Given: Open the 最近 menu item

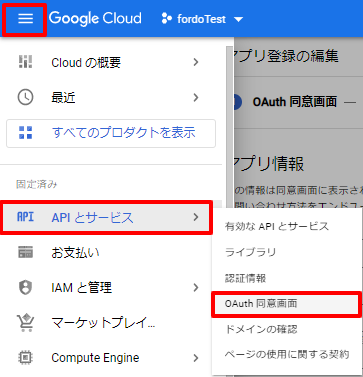Looking at the screenshot, I should [111, 98].
